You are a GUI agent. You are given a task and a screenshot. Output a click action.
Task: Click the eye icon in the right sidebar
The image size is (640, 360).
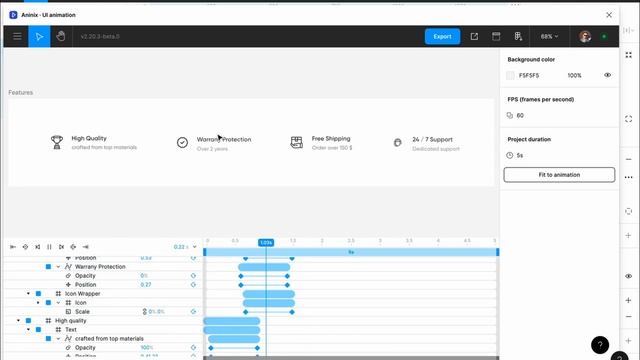click(629, 276)
